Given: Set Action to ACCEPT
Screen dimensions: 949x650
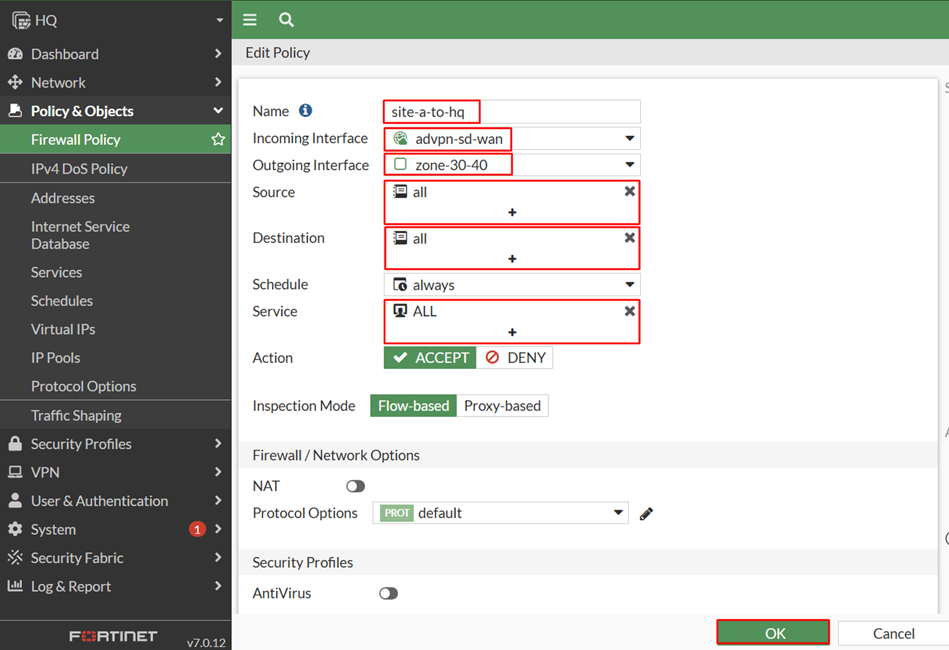Looking at the screenshot, I should 430,358.
